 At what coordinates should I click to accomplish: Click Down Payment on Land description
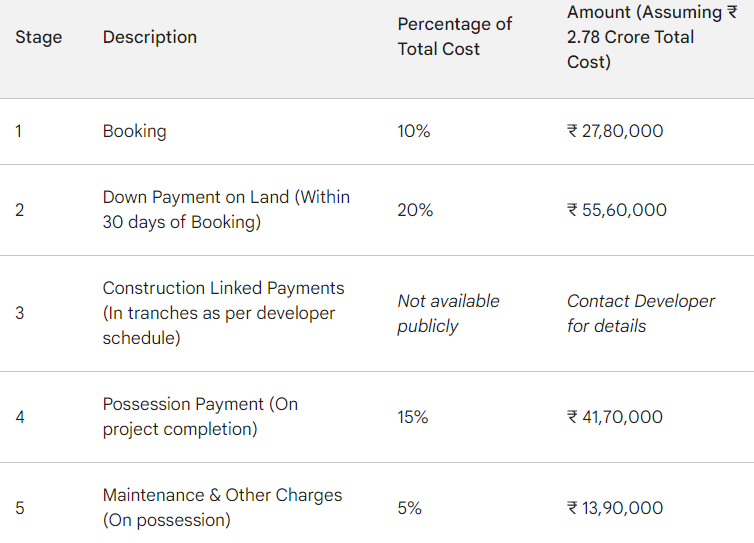click(x=226, y=209)
